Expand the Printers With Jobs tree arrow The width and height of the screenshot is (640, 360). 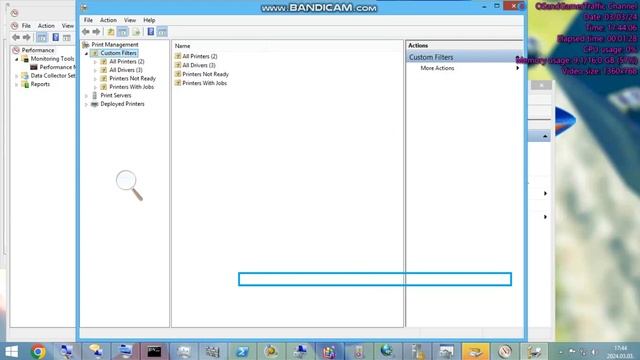pyautogui.click(x=96, y=87)
